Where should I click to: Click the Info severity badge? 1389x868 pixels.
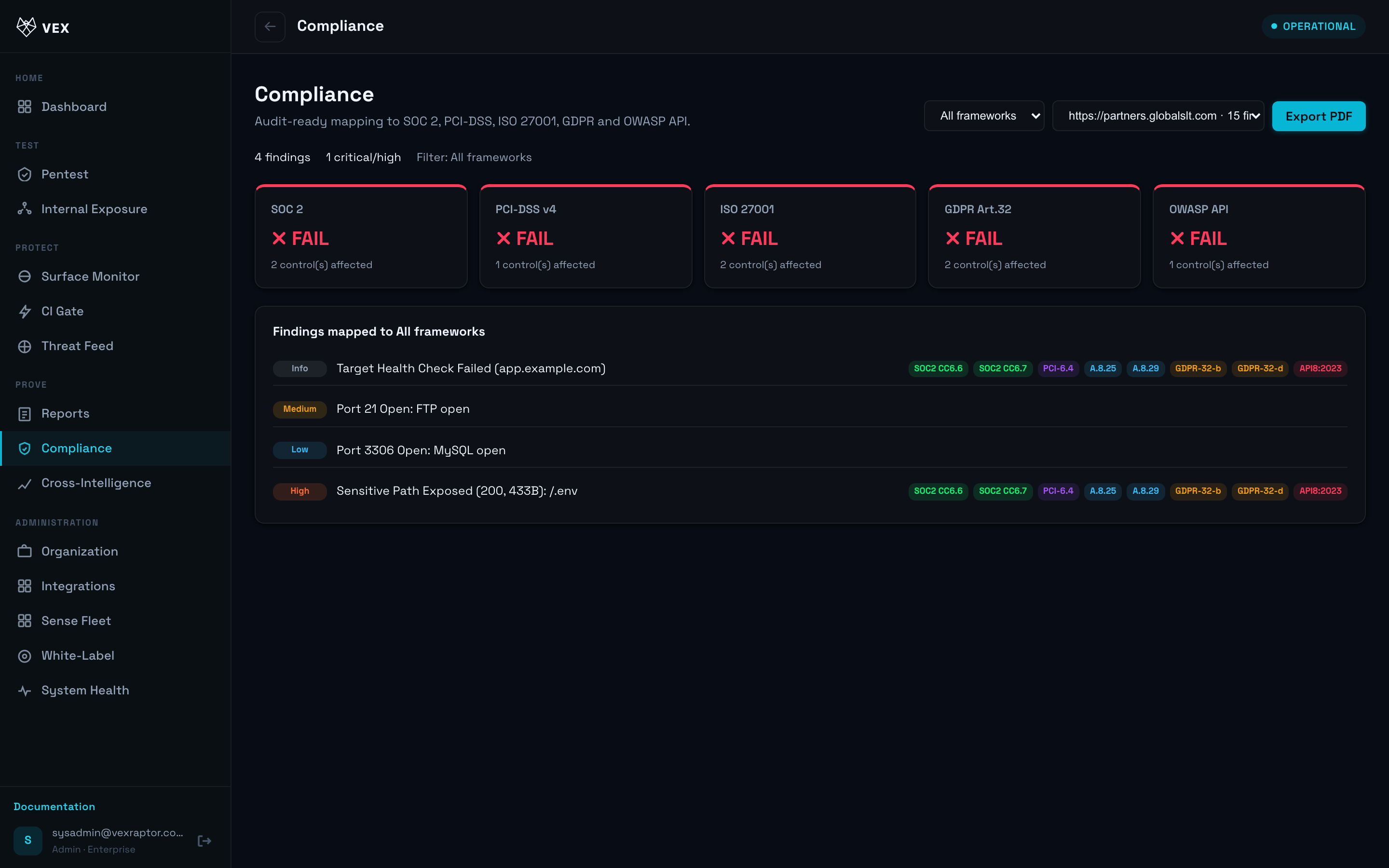point(300,368)
